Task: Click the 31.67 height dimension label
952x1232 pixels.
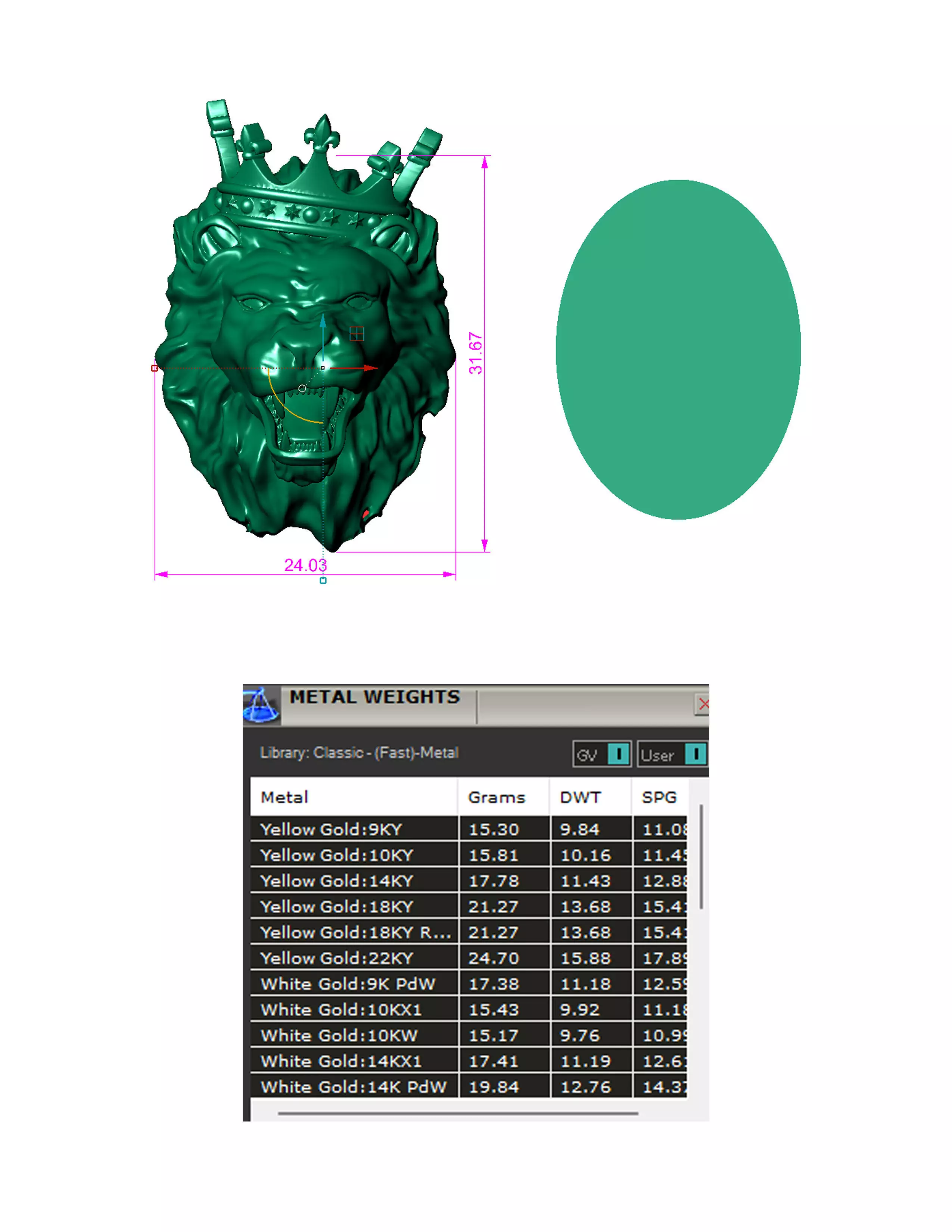Action: (475, 353)
